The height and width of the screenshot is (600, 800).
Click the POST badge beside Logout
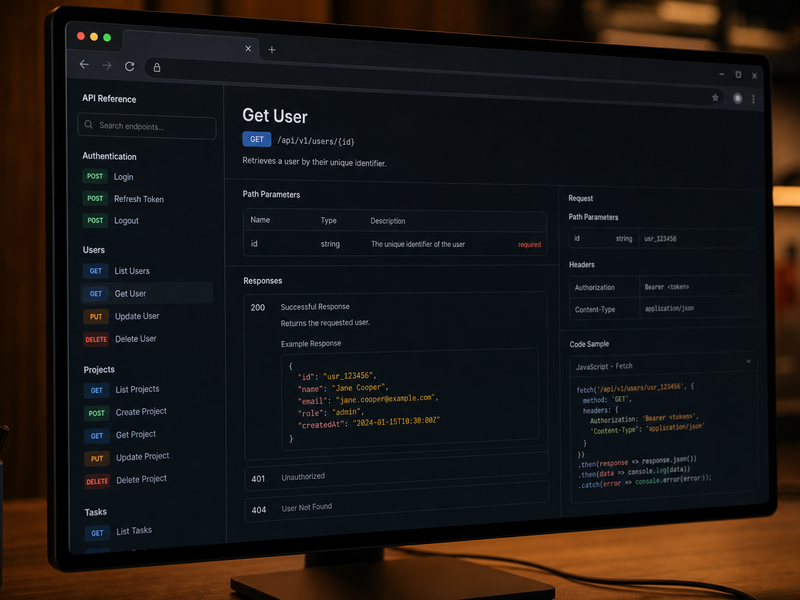[x=95, y=220]
